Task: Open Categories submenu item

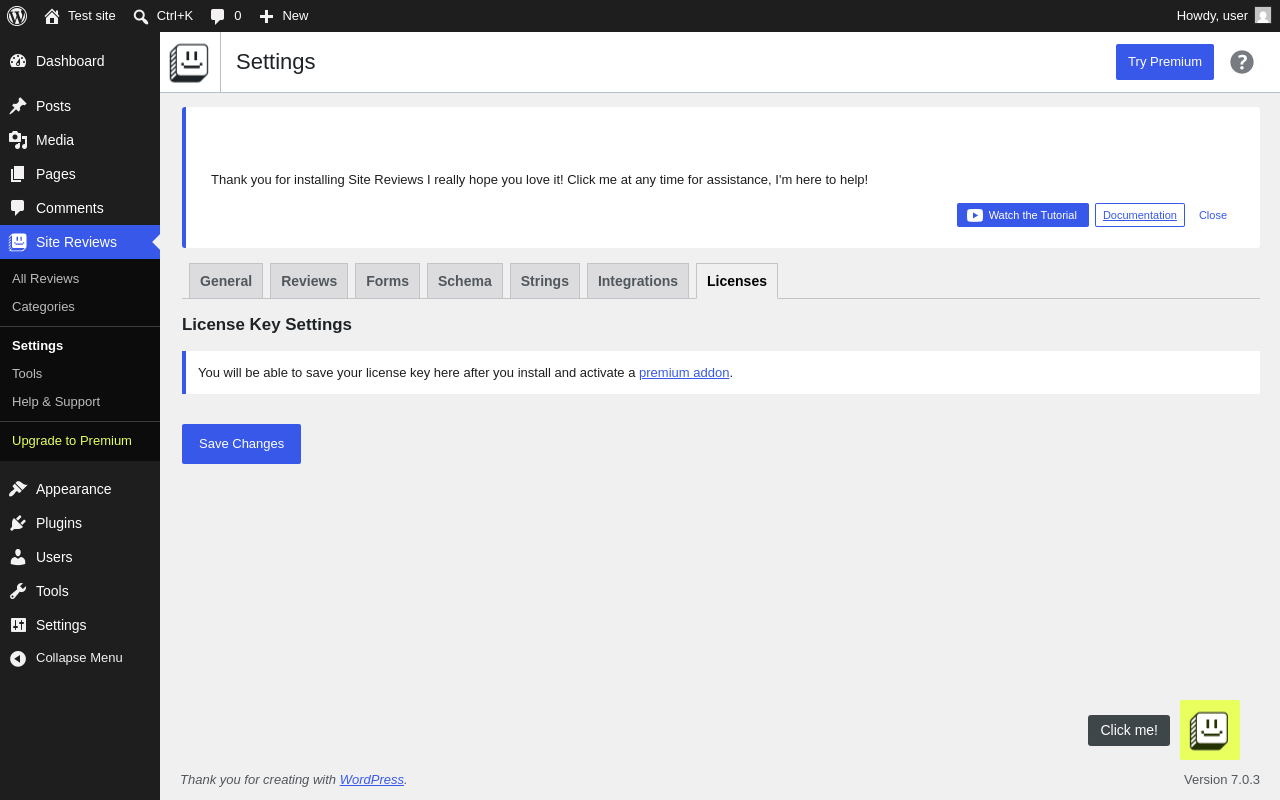Action: click(x=80, y=306)
